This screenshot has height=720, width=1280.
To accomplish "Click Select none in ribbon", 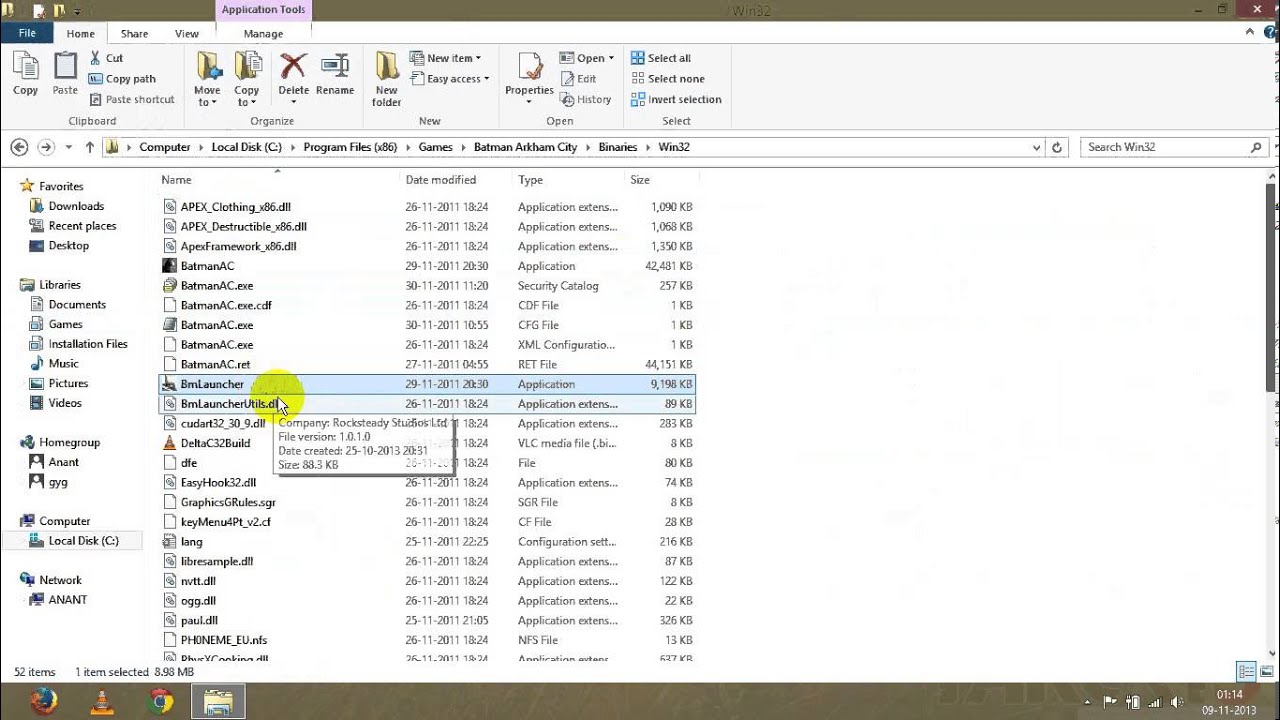I will 667,79.
